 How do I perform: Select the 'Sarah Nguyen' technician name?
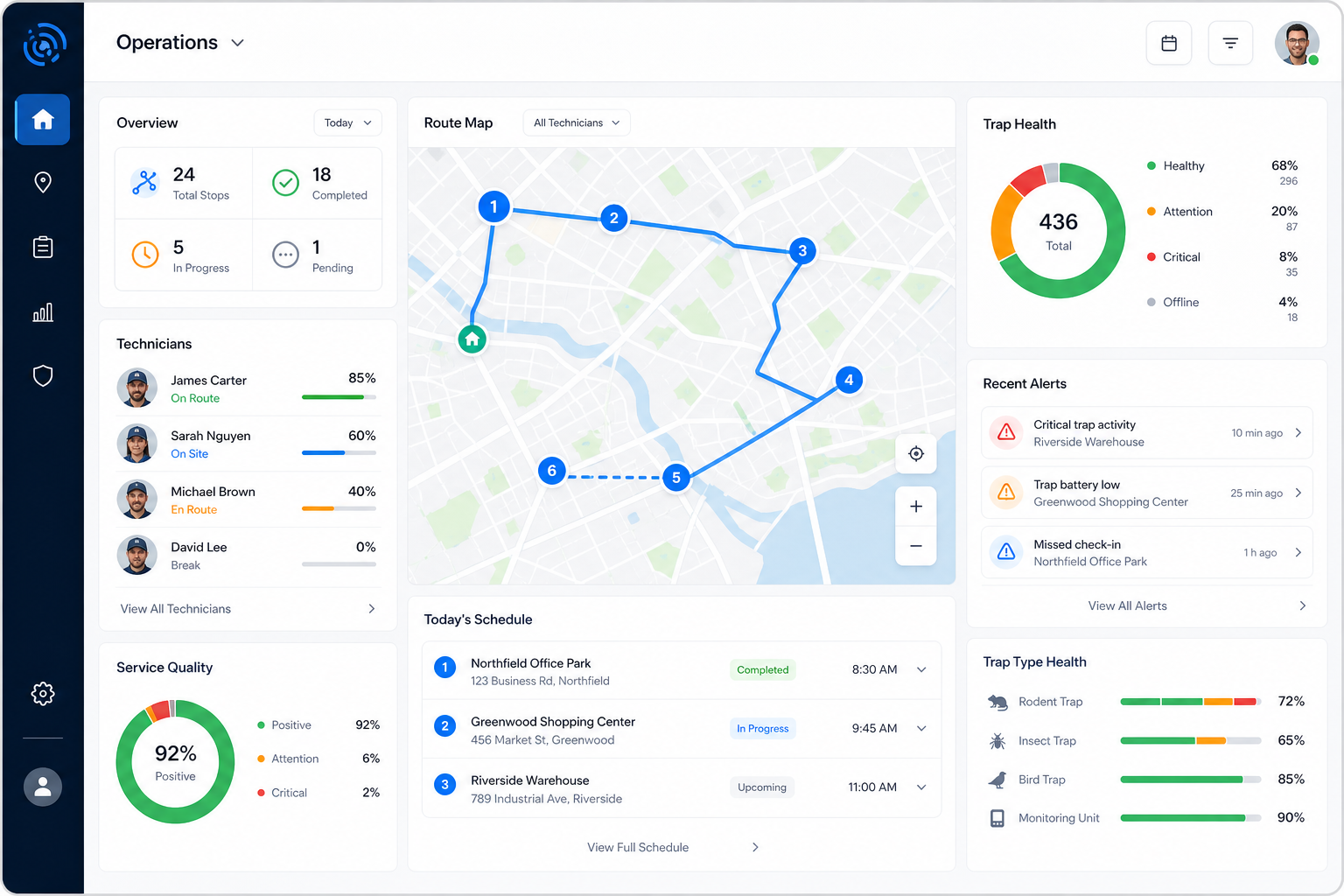(211, 436)
